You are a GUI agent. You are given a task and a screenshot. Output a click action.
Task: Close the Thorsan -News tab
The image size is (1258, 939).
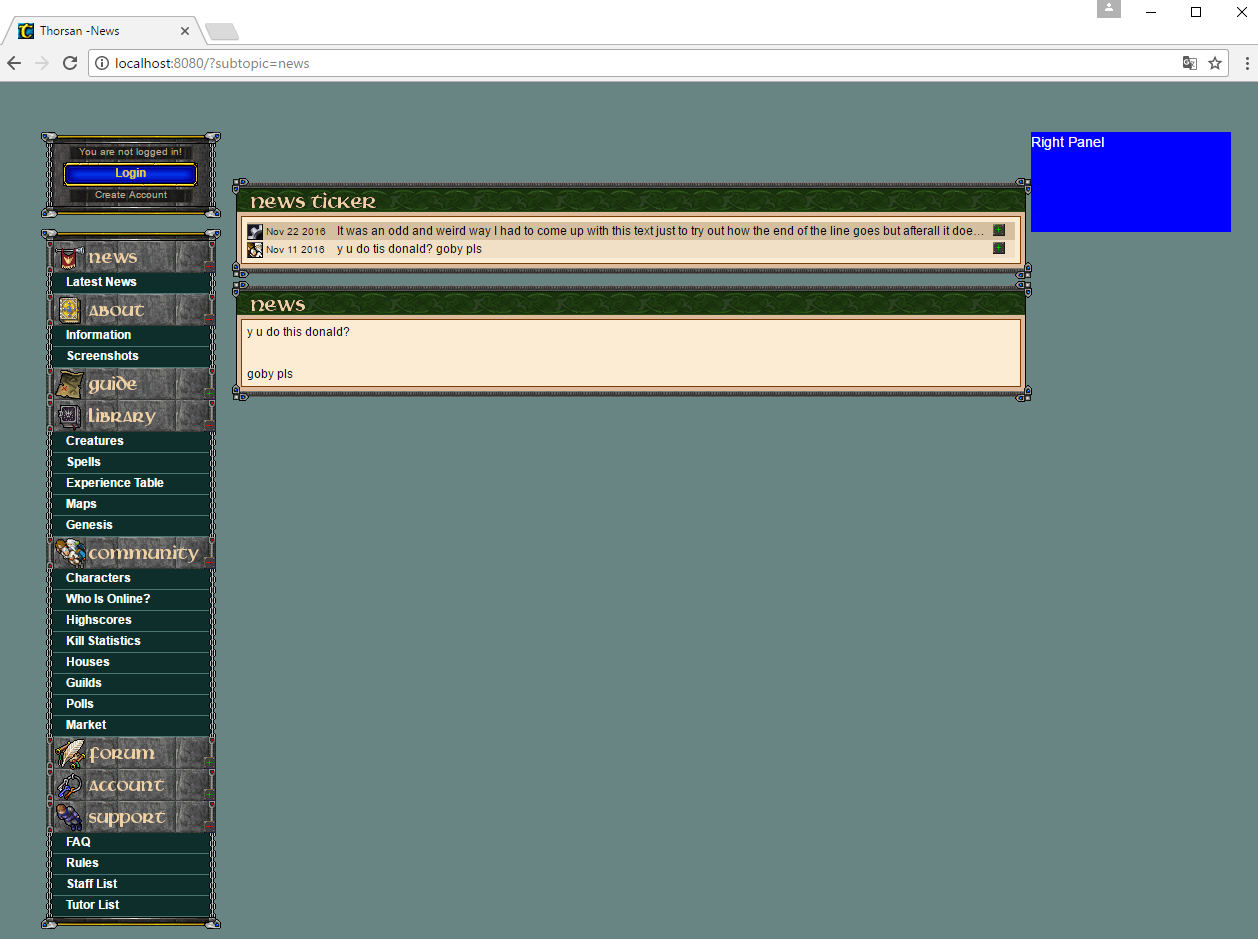click(185, 31)
